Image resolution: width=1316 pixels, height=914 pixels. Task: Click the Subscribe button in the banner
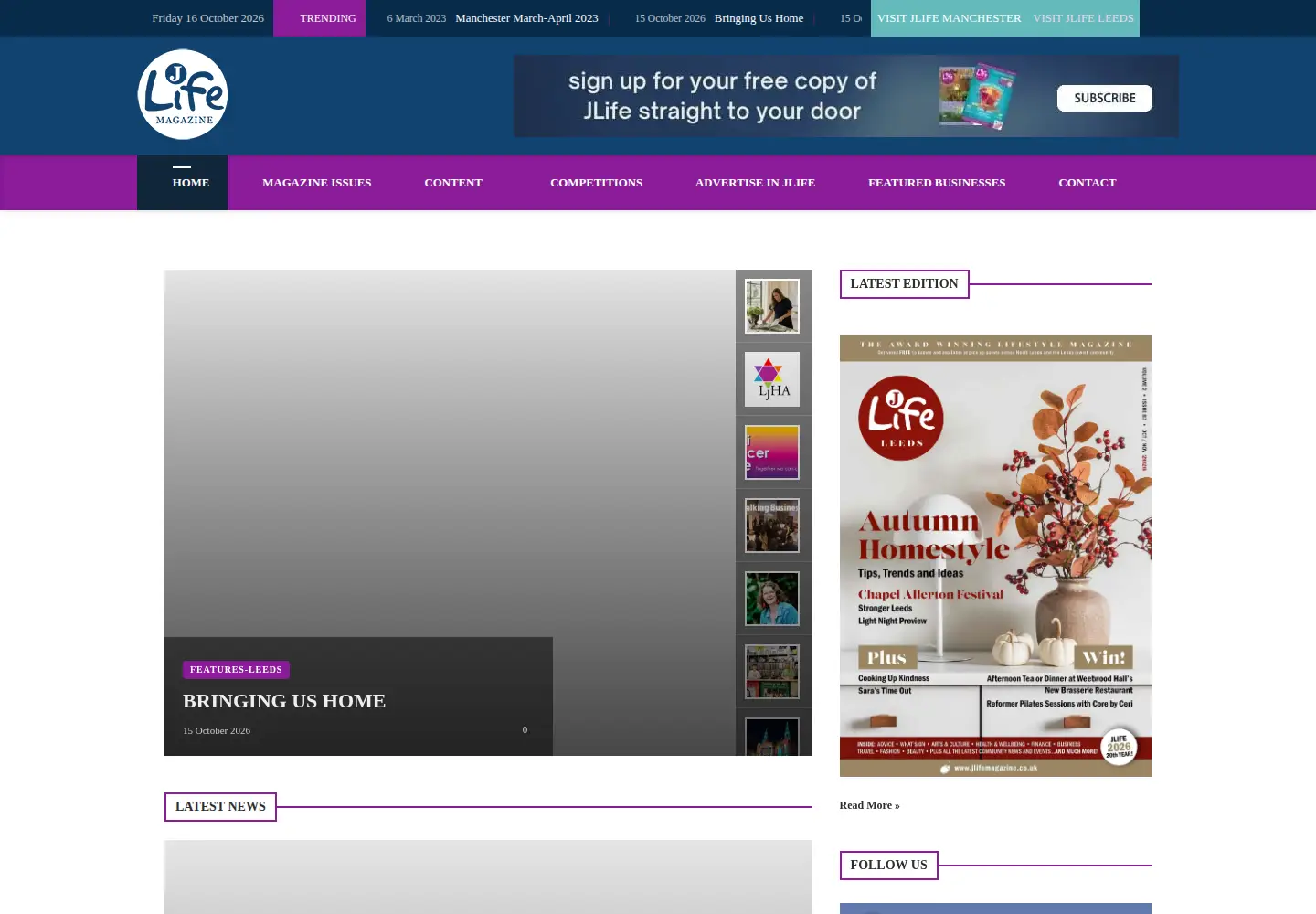tap(1105, 98)
